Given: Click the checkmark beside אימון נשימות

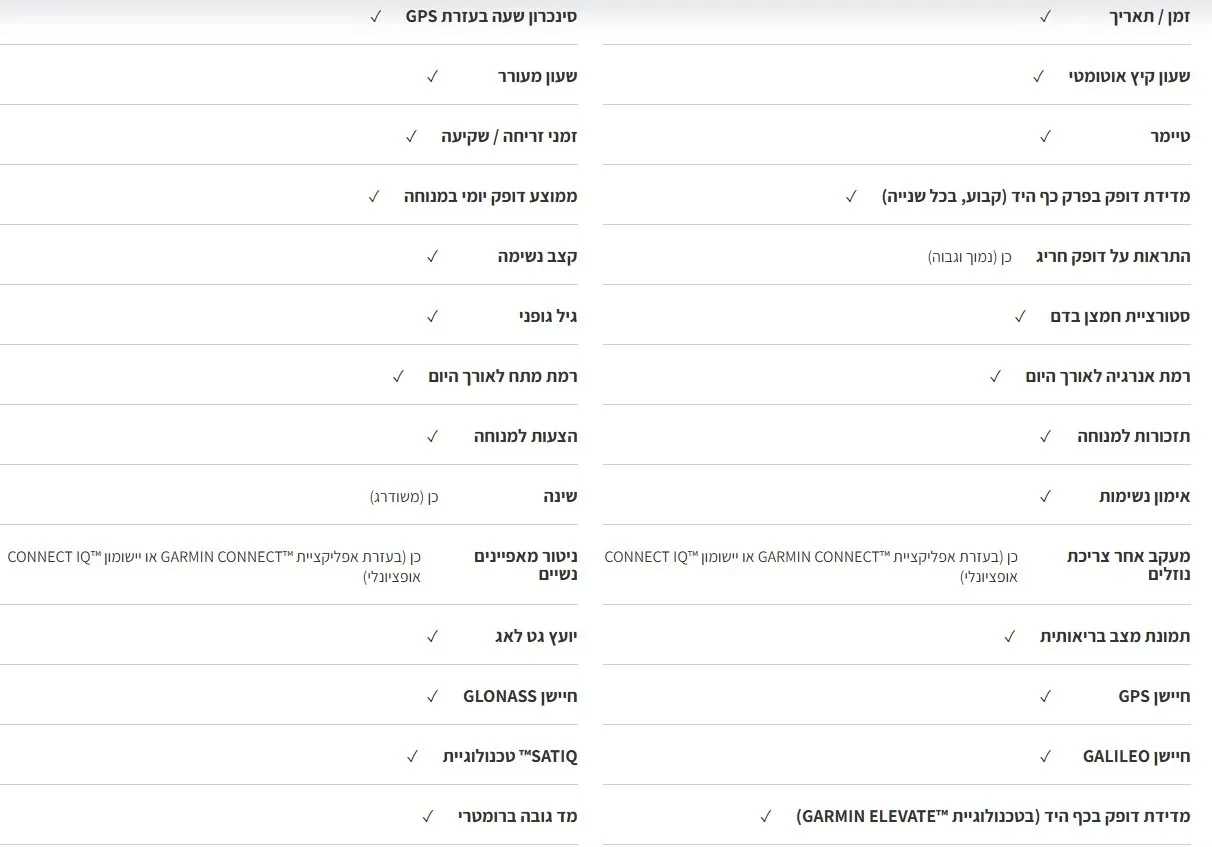Looking at the screenshot, I should pyautogui.click(x=1045, y=496).
